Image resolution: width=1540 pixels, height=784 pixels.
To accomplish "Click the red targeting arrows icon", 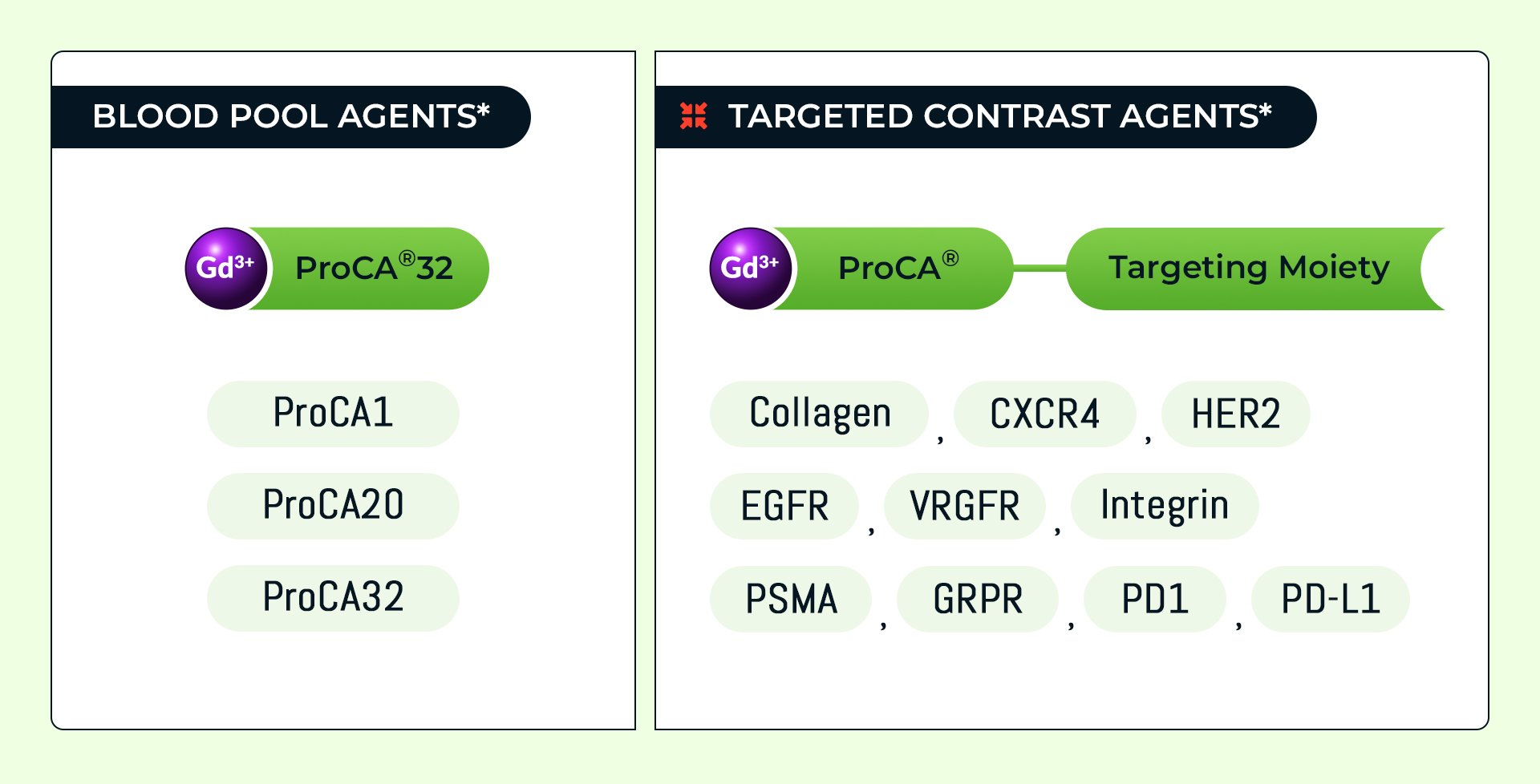I will click(x=693, y=116).
